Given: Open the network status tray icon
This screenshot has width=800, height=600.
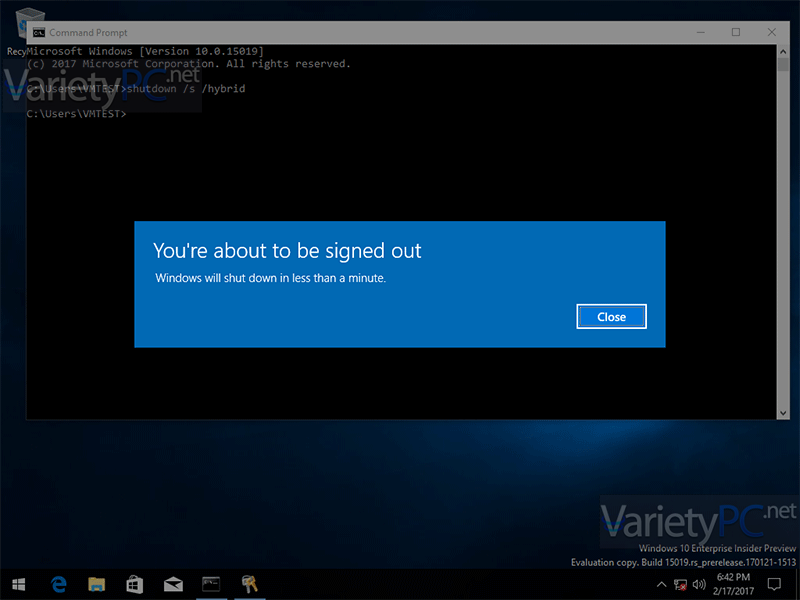Looking at the screenshot, I should pos(680,584).
